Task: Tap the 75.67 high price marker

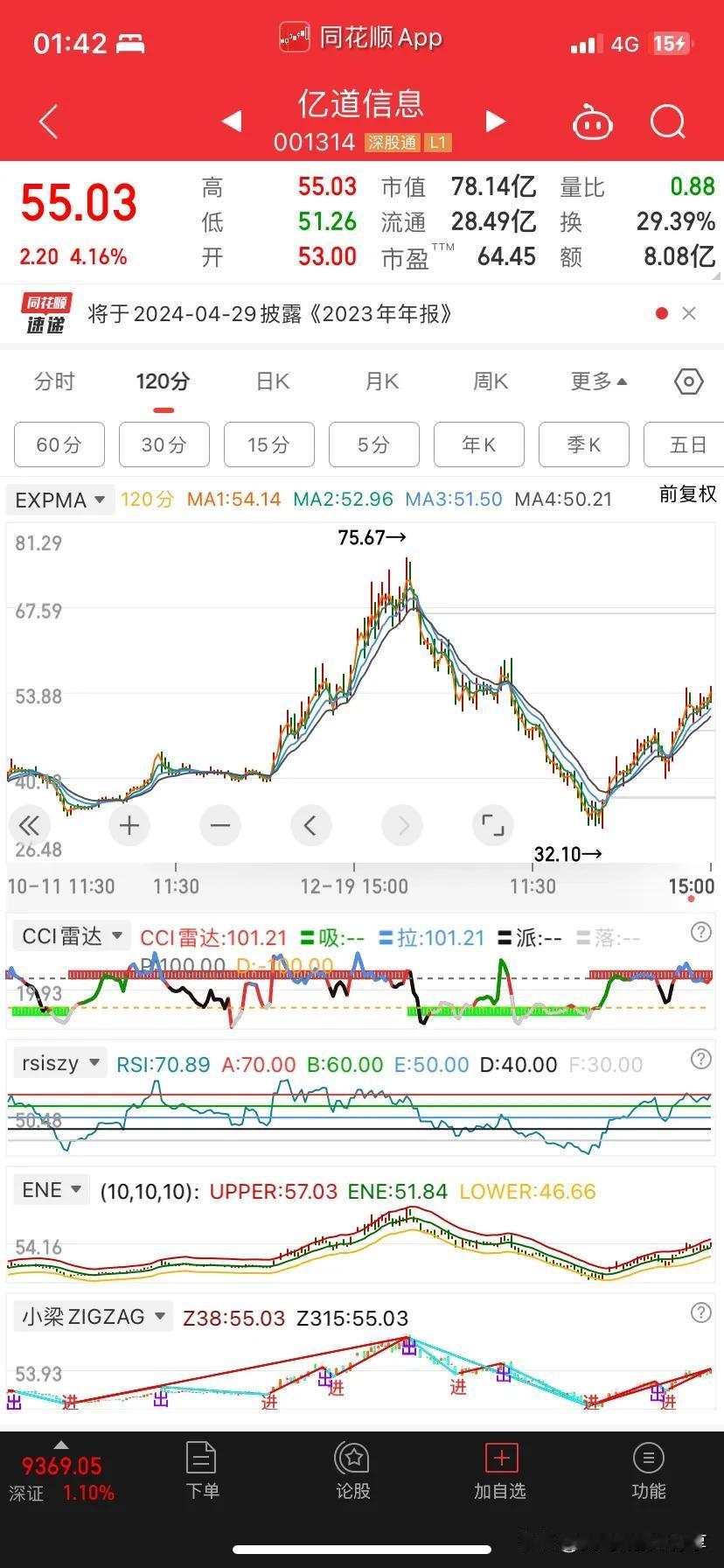Action: (x=372, y=537)
